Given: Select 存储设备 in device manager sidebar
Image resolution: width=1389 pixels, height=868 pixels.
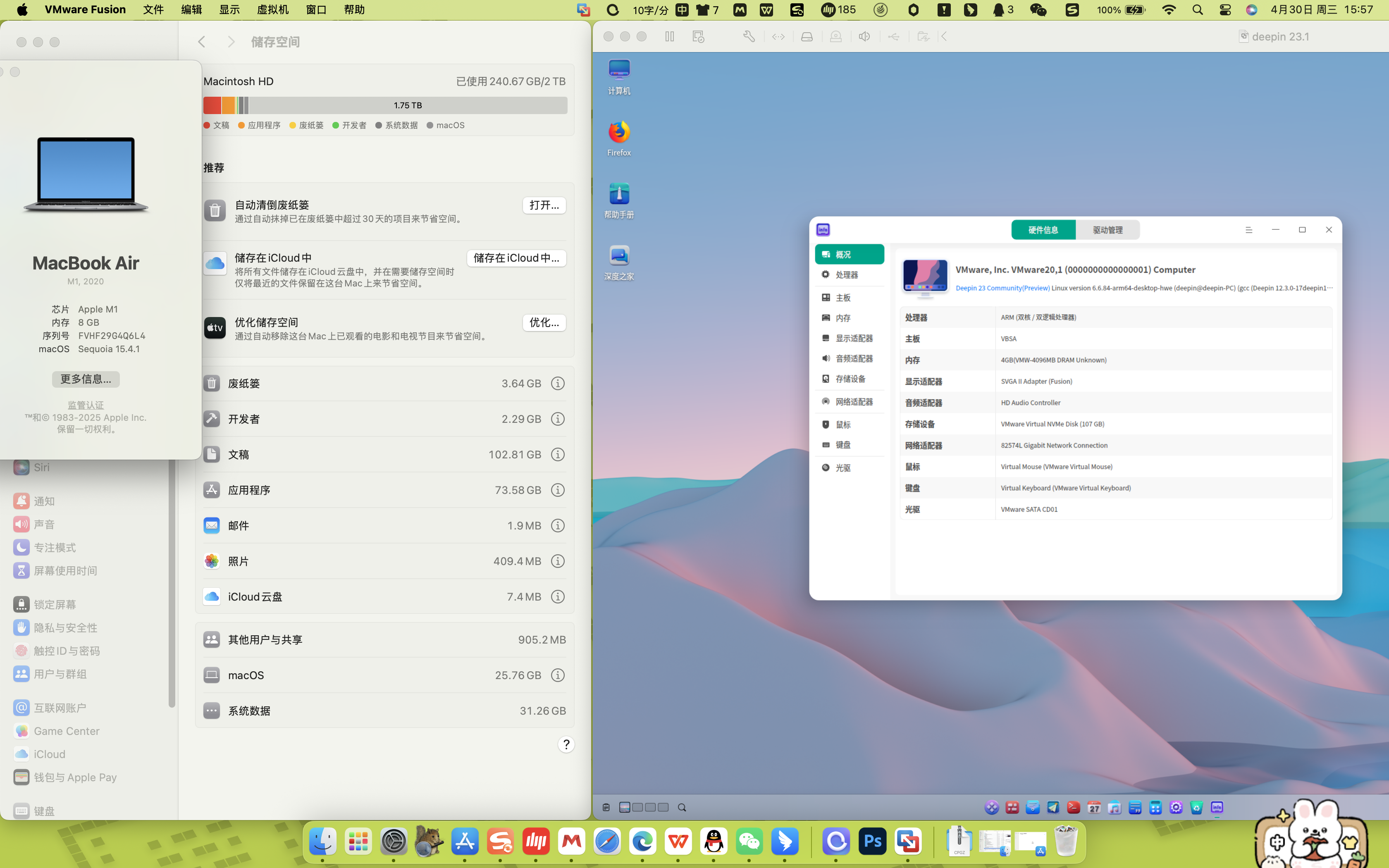Looking at the screenshot, I should pyautogui.click(x=849, y=379).
